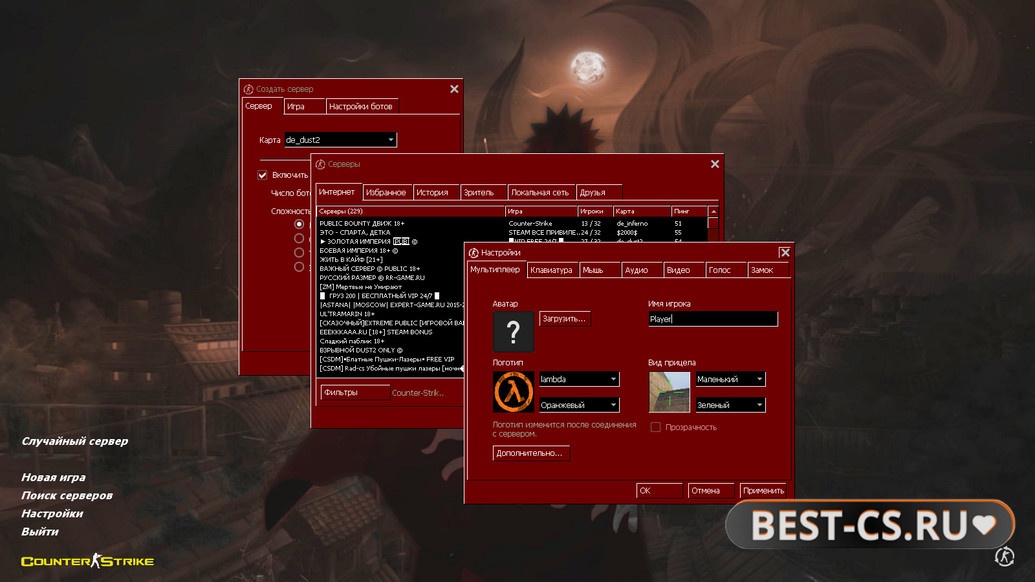
Task: Select the Голос tab
Action: (726, 270)
